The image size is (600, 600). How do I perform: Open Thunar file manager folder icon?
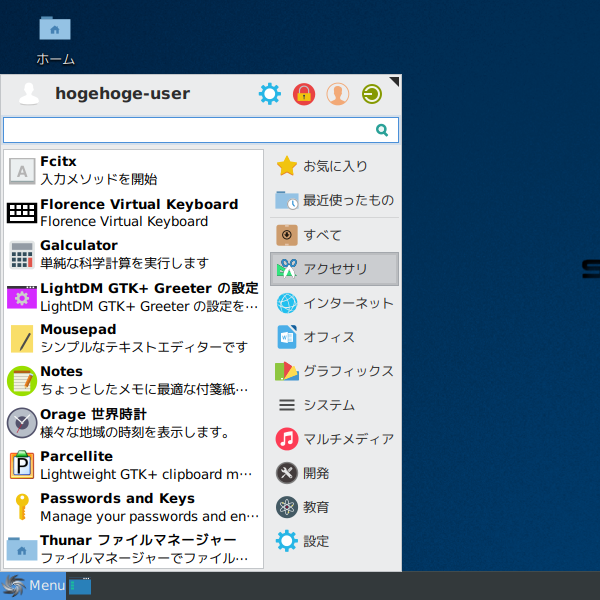click(22, 549)
